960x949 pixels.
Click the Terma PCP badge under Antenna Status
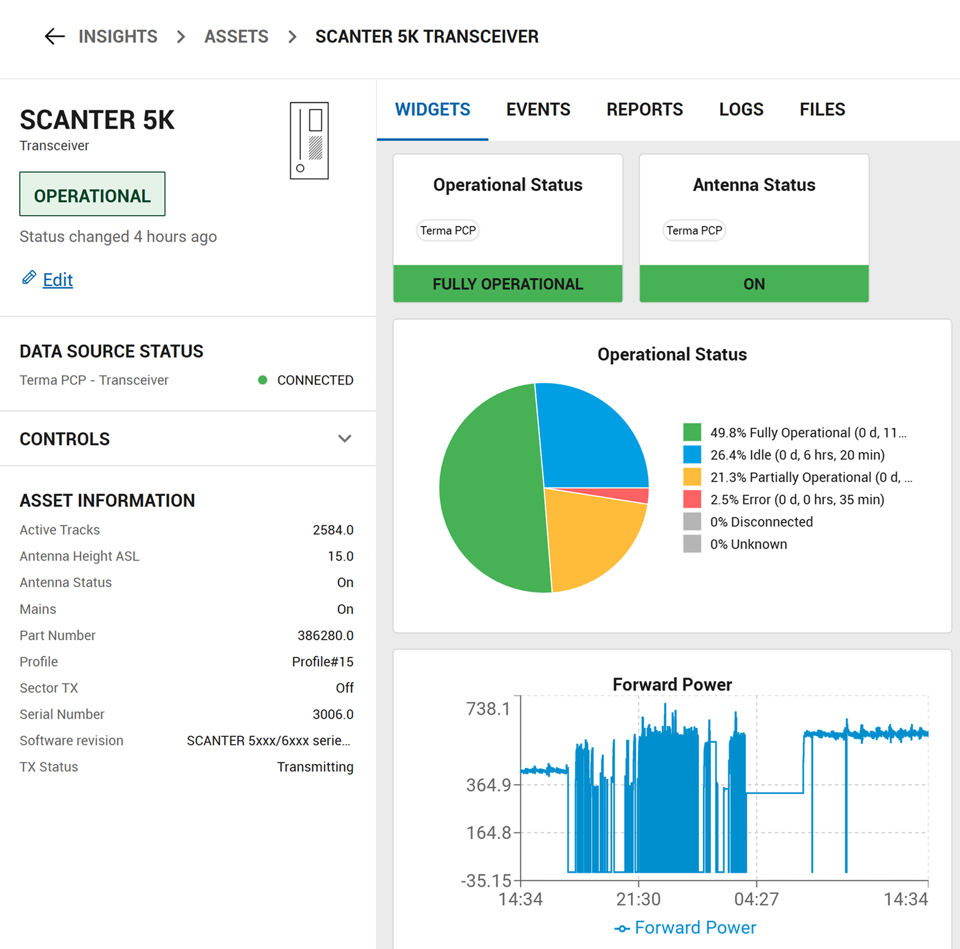click(694, 230)
